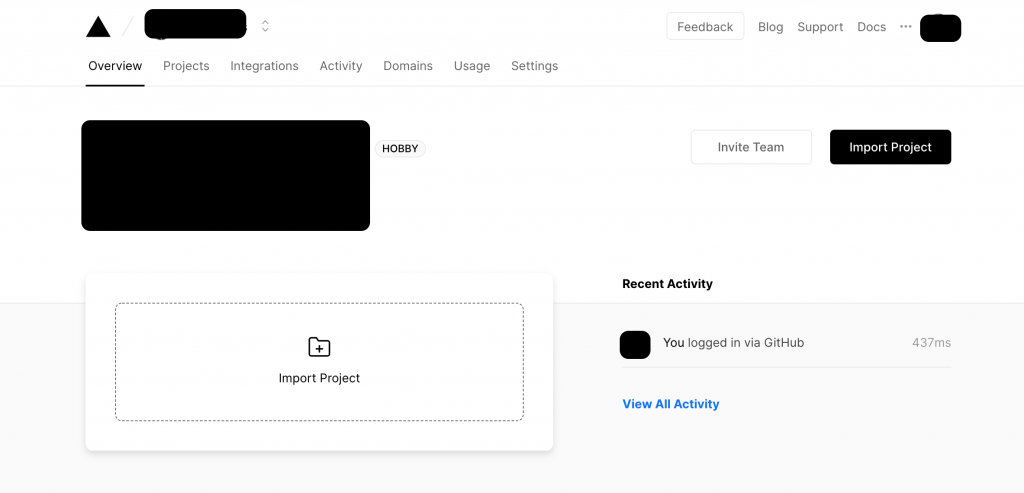Click the avatar beside login activity
The width and height of the screenshot is (1024, 493).
pos(635,345)
